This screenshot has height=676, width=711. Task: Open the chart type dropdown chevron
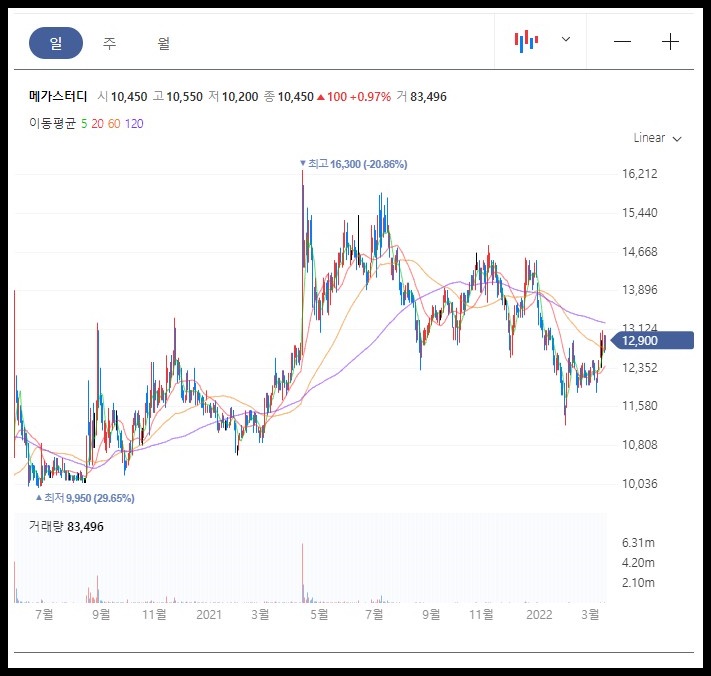[565, 39]
